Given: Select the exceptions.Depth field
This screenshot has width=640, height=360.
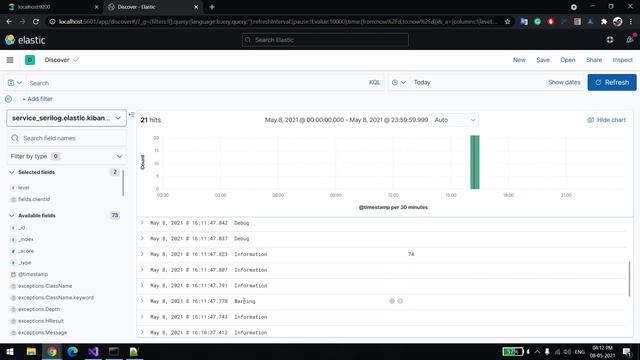Looking at the screenshot, I should pos(39,309).
